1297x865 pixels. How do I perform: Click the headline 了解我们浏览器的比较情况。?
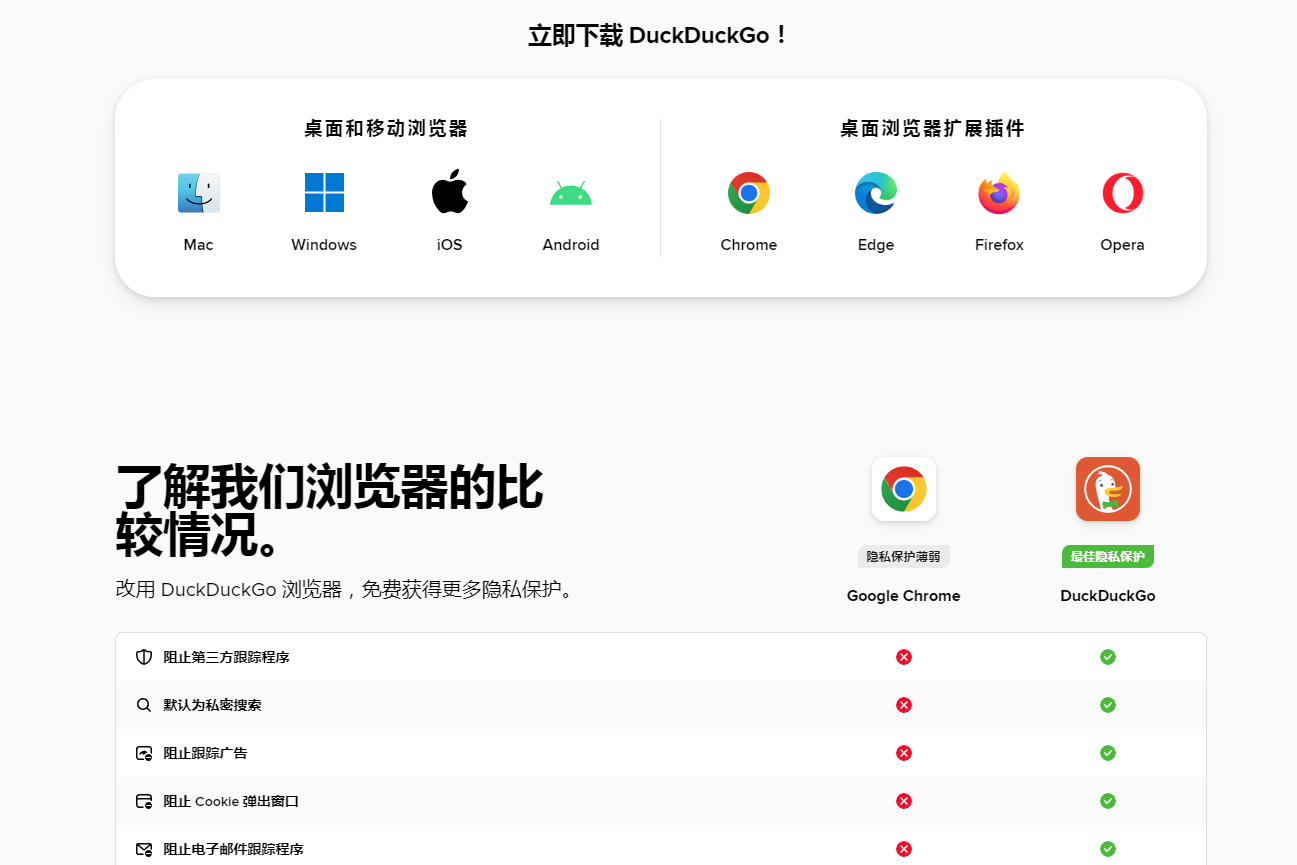330,511
